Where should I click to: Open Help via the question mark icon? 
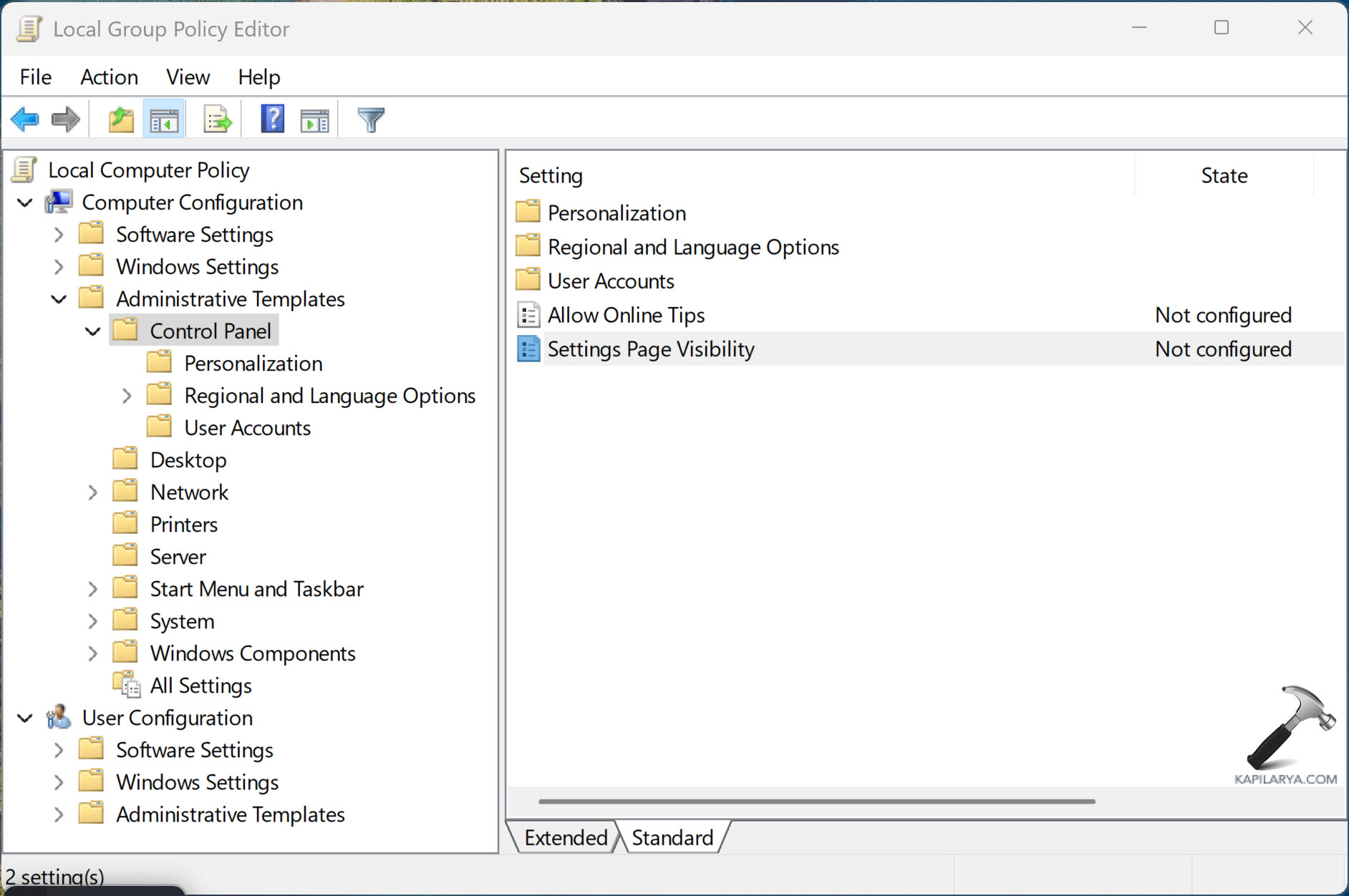click(x=272, y=120)
